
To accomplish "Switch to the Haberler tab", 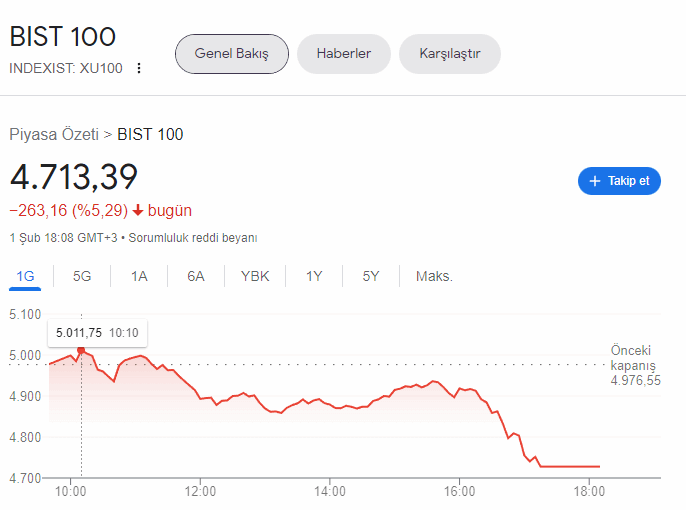I will [x=343, y=54].
